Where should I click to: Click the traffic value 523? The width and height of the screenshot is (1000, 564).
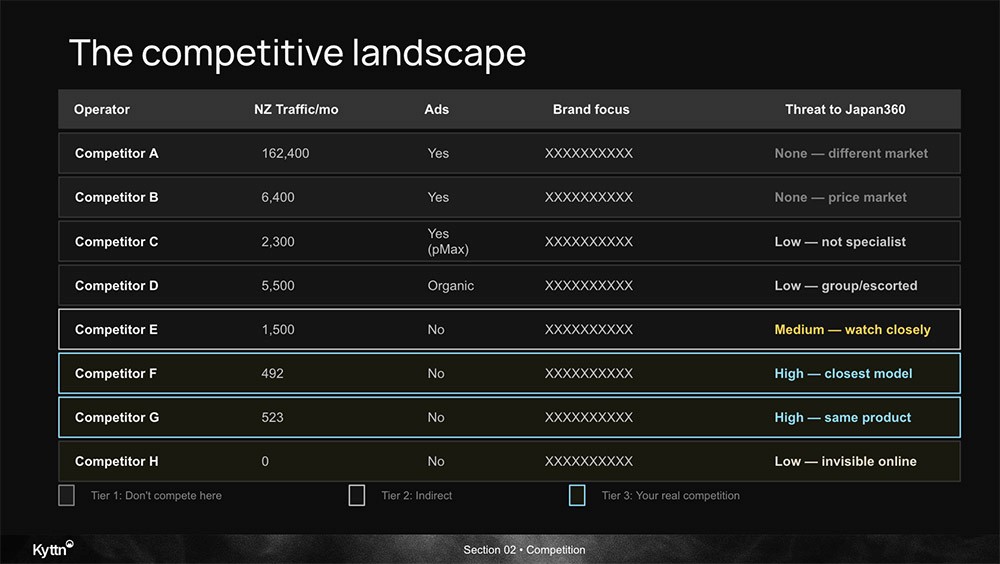click(272, 418)
